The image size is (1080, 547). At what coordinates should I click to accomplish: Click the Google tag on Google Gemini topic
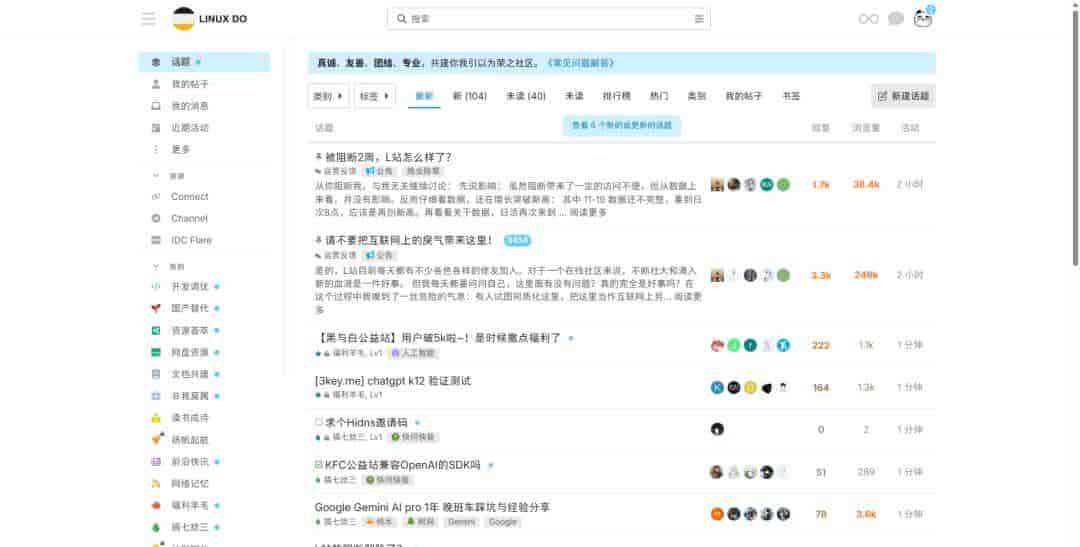point(503,522)
